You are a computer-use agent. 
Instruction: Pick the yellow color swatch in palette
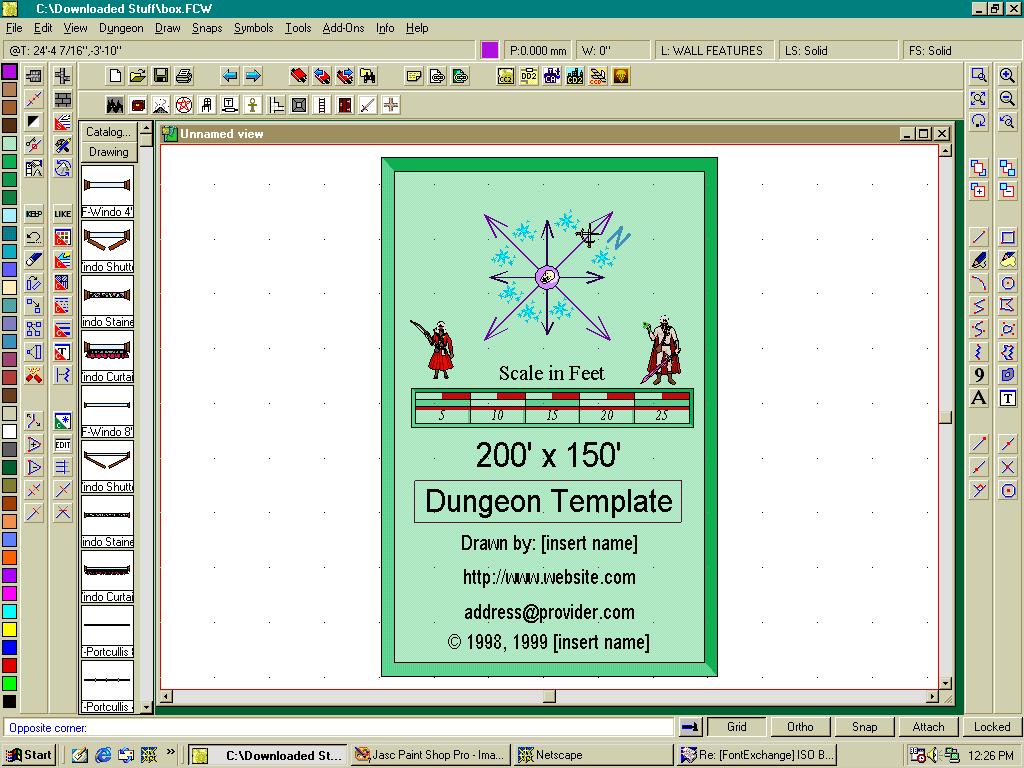click(9, 629)
